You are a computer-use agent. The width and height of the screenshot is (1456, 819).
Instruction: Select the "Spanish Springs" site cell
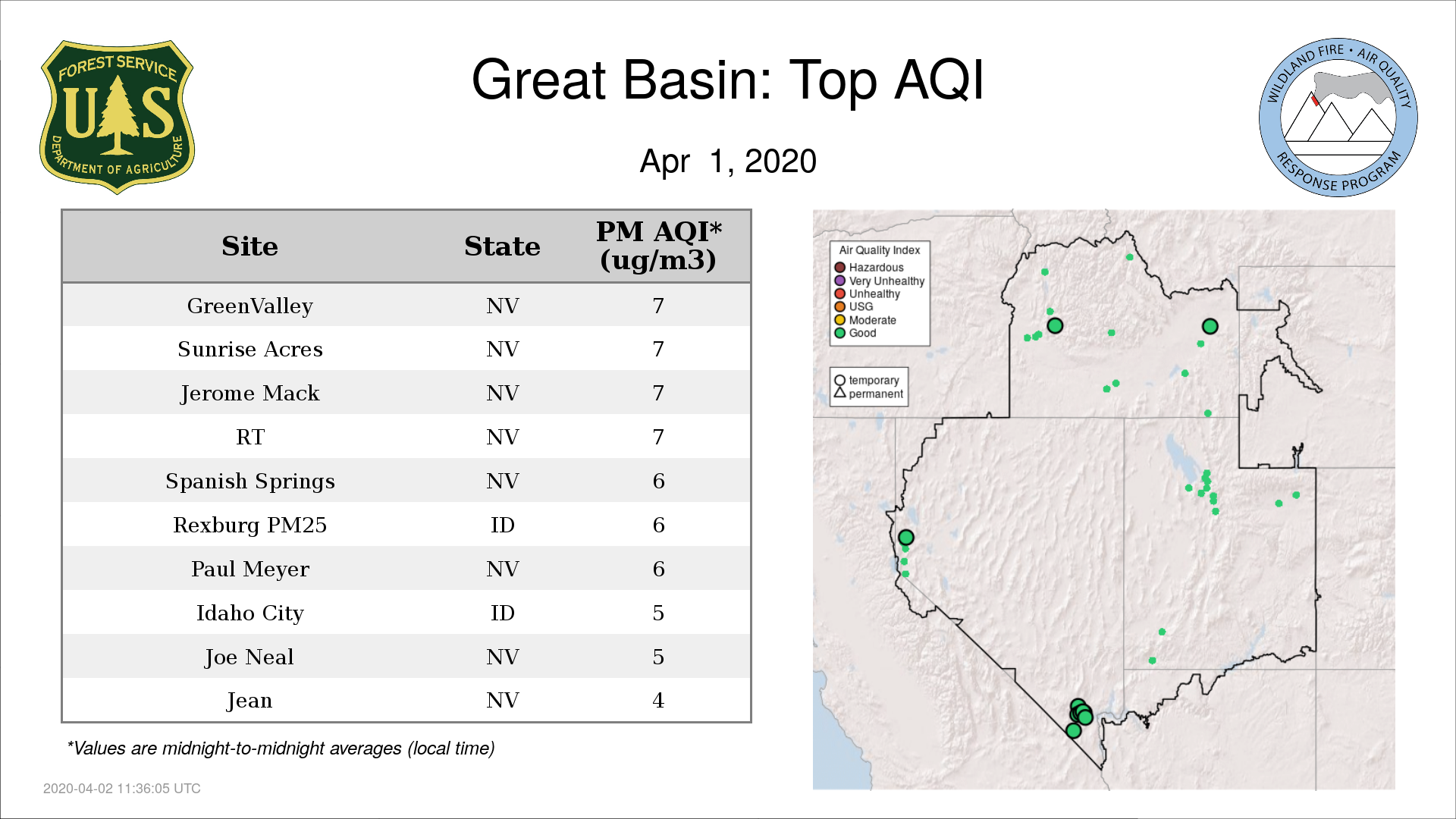pos(249,481)
